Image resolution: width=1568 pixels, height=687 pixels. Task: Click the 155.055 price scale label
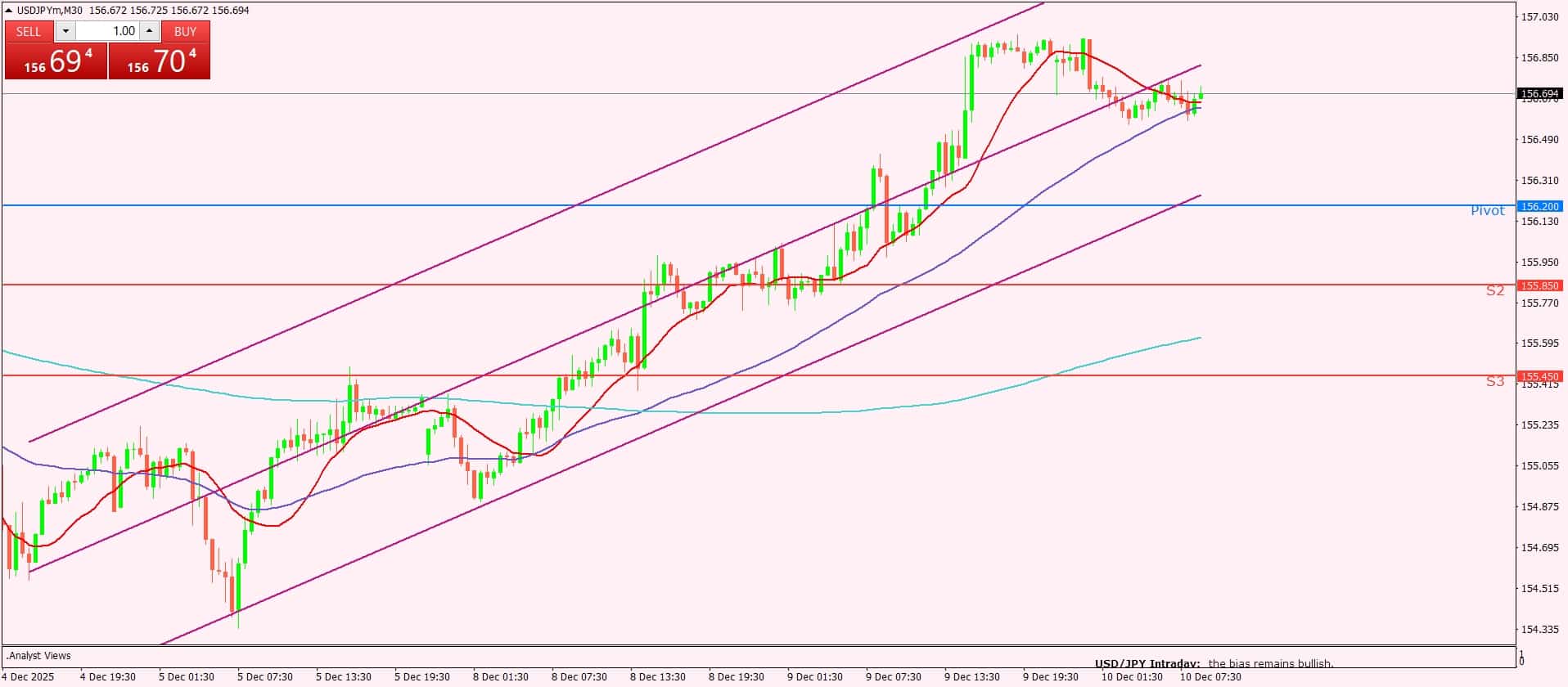1539,466
